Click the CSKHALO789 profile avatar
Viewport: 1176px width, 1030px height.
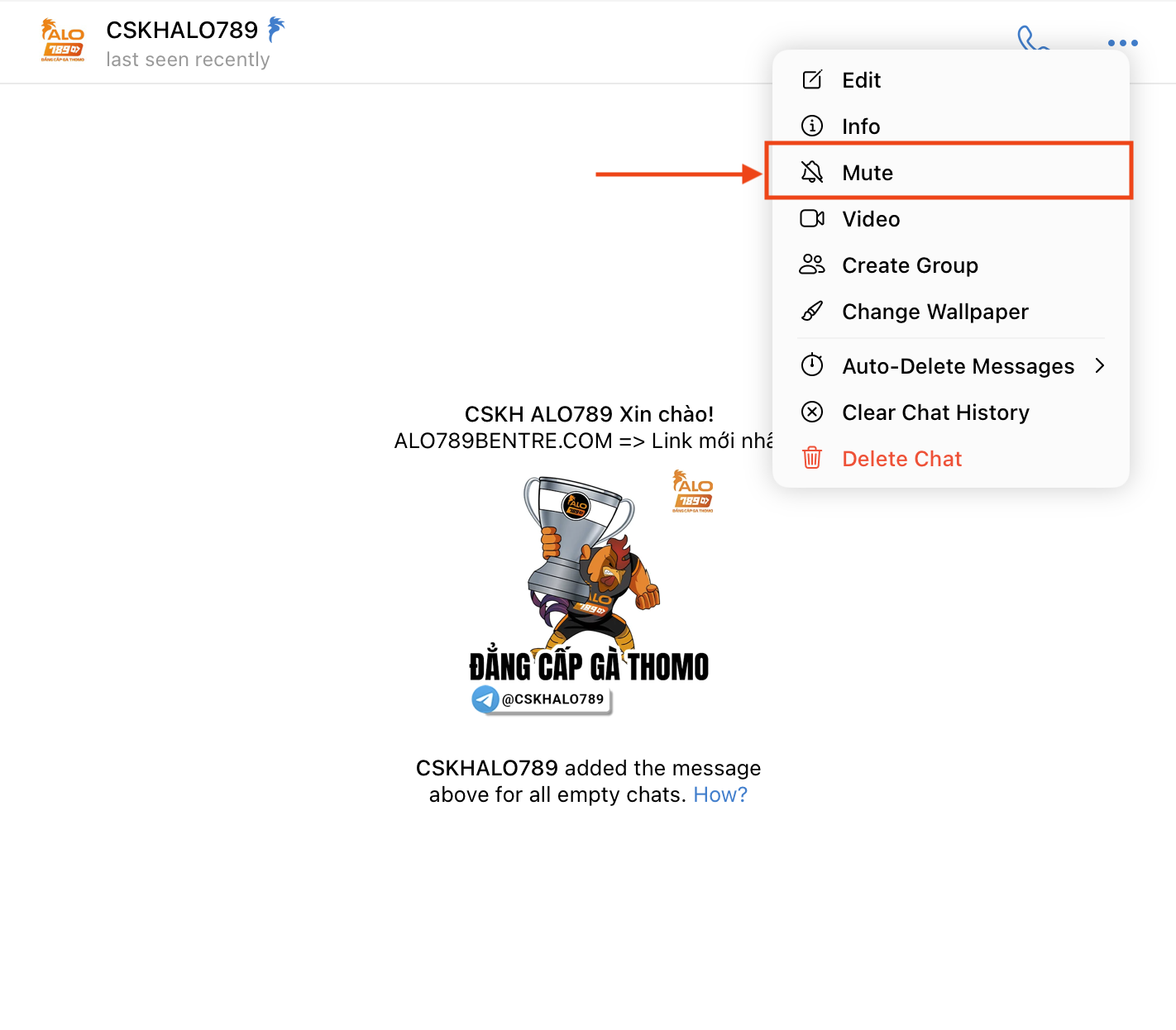(x=63, y=41)
